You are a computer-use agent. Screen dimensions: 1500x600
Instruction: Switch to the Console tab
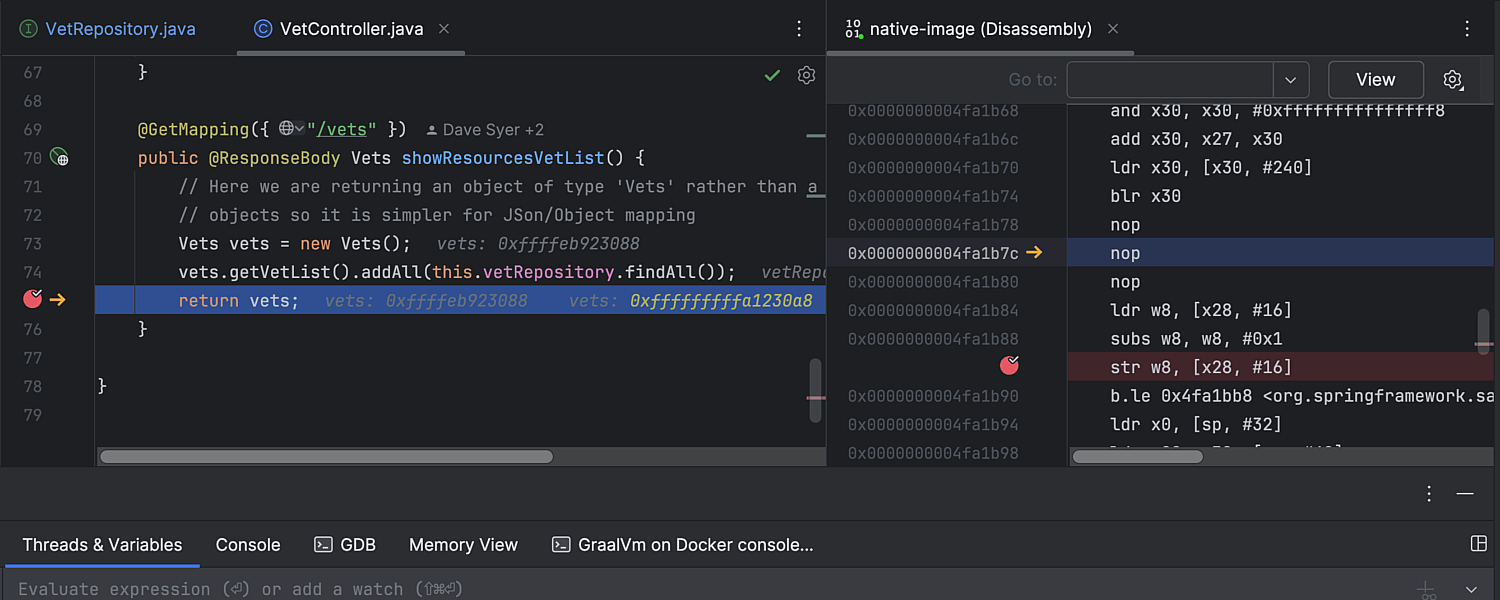[x=247, y=545]
